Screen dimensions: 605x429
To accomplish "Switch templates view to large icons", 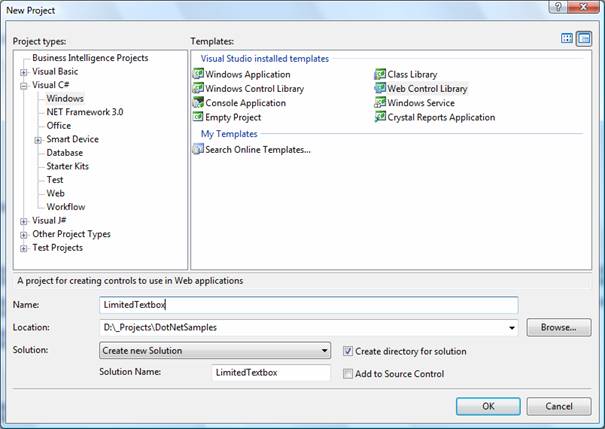I will click(x=567, y=39).
